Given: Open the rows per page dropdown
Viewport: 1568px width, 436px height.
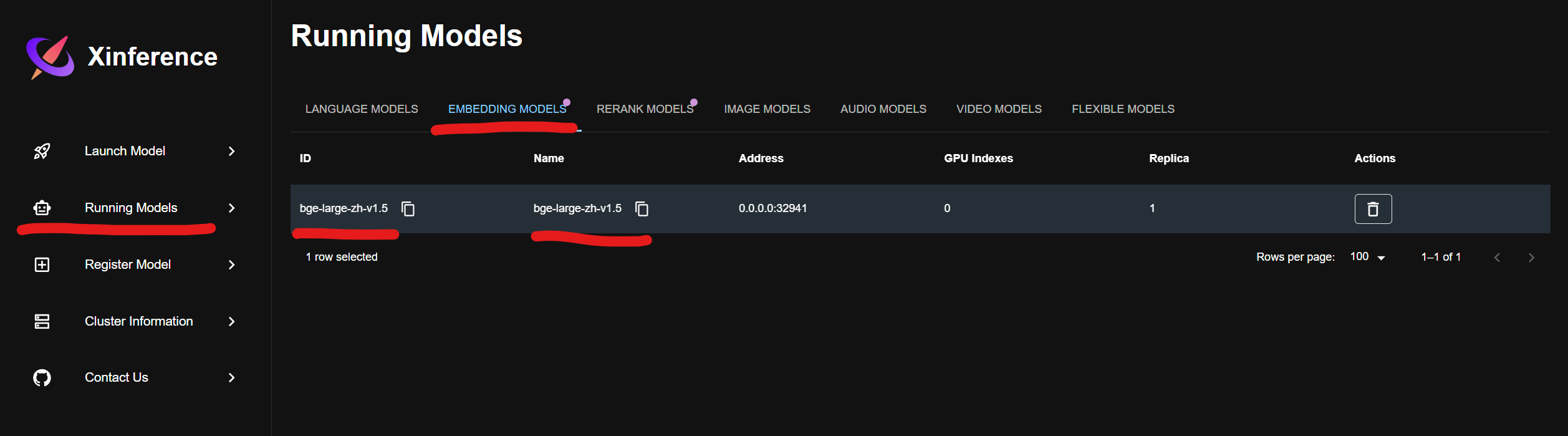Looking at the screenshot, I should [1368, 257].
